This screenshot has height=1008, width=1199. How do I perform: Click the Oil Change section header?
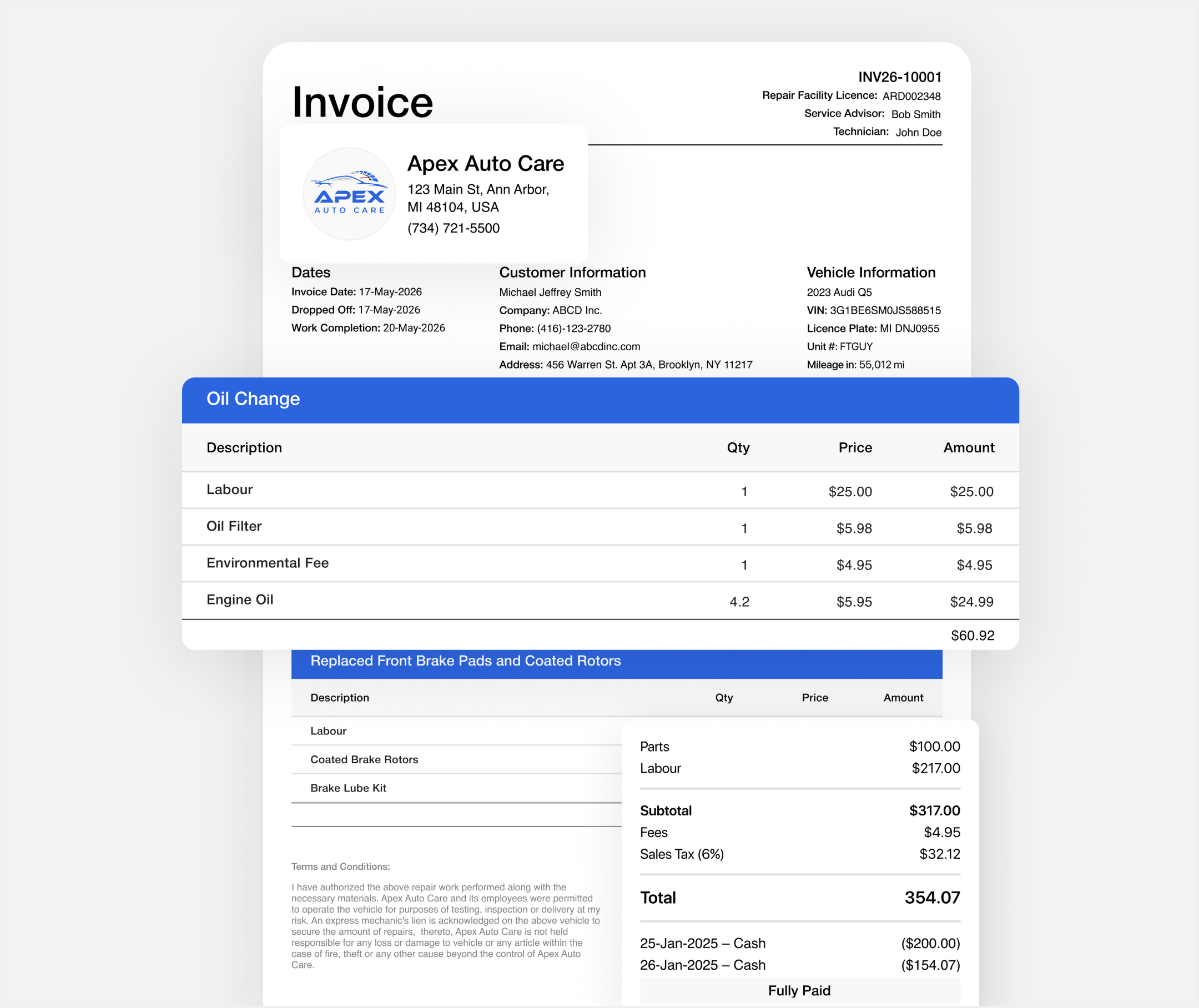[600, 400]
